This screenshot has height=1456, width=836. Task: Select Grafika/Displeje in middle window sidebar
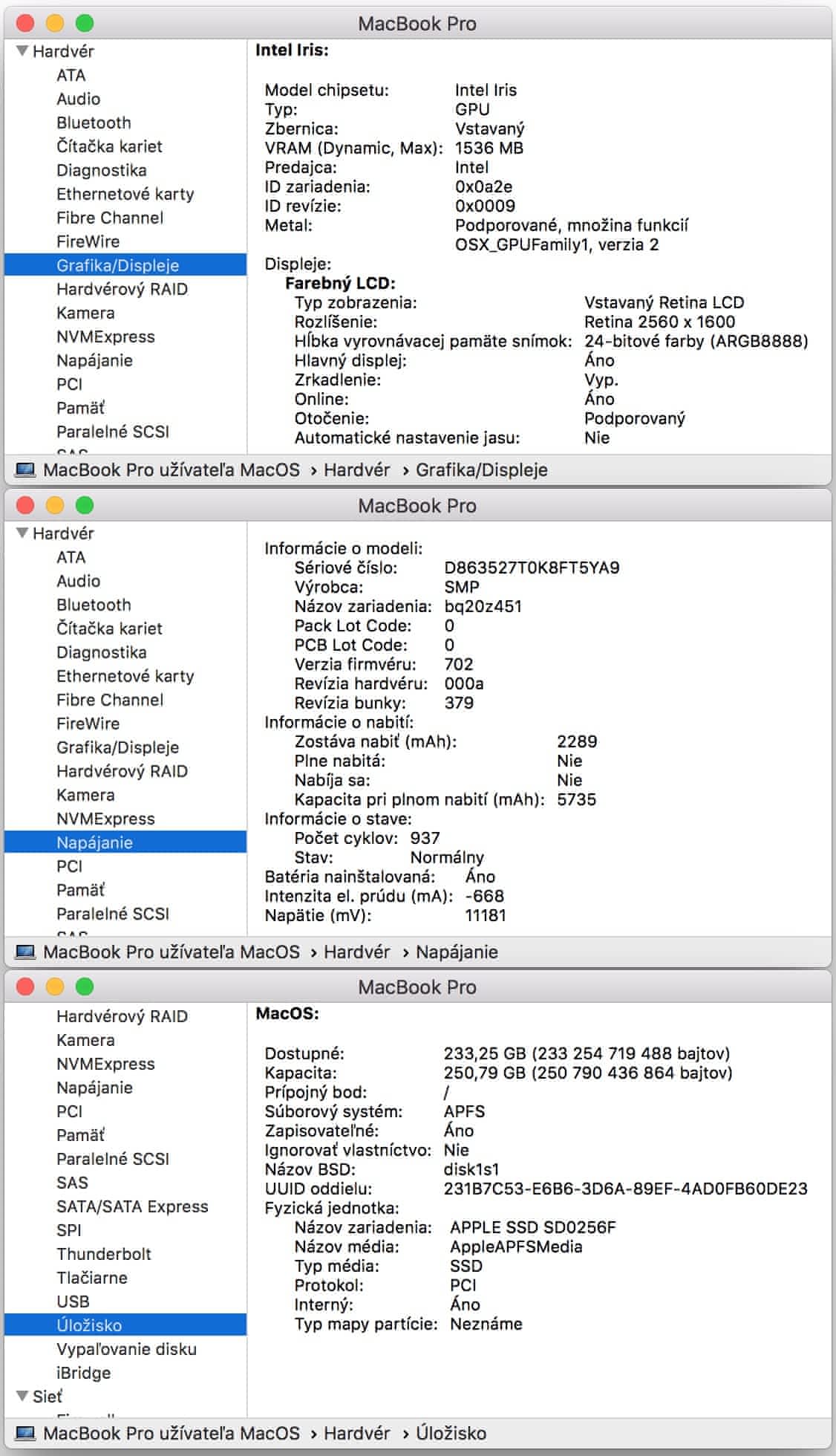(117, 747)
